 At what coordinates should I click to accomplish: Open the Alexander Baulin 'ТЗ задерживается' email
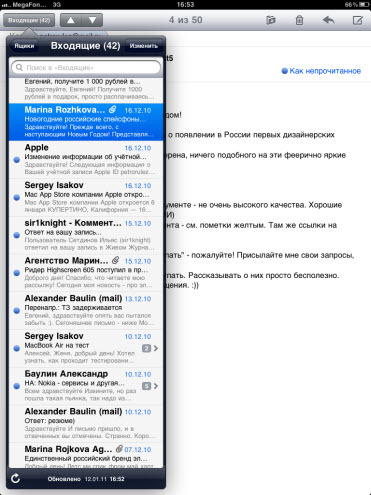tap(86, 311)
